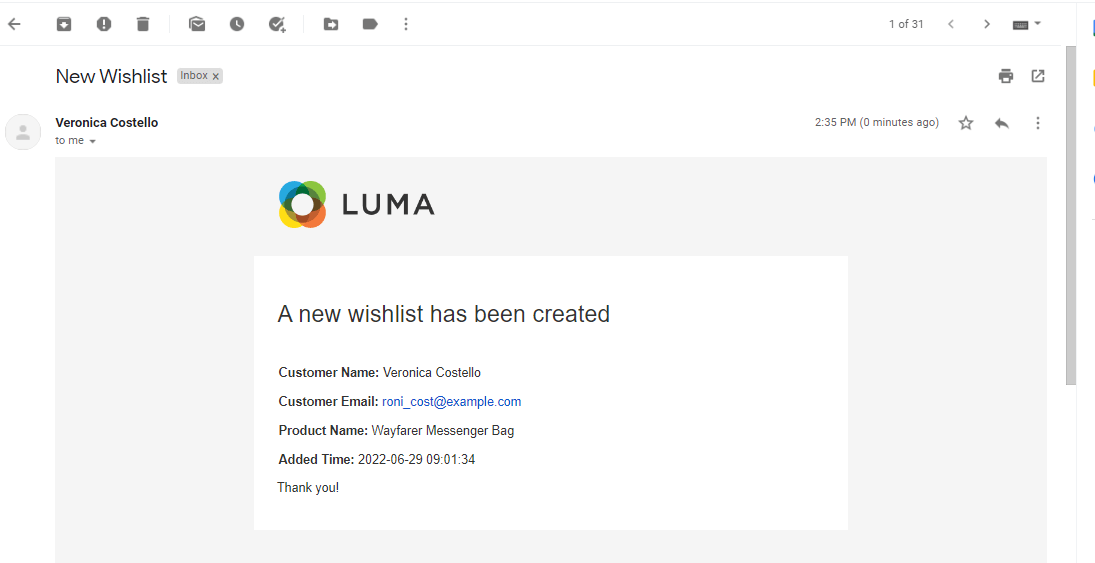Expand the 'to me' recipient details

[x=93, y=142]
